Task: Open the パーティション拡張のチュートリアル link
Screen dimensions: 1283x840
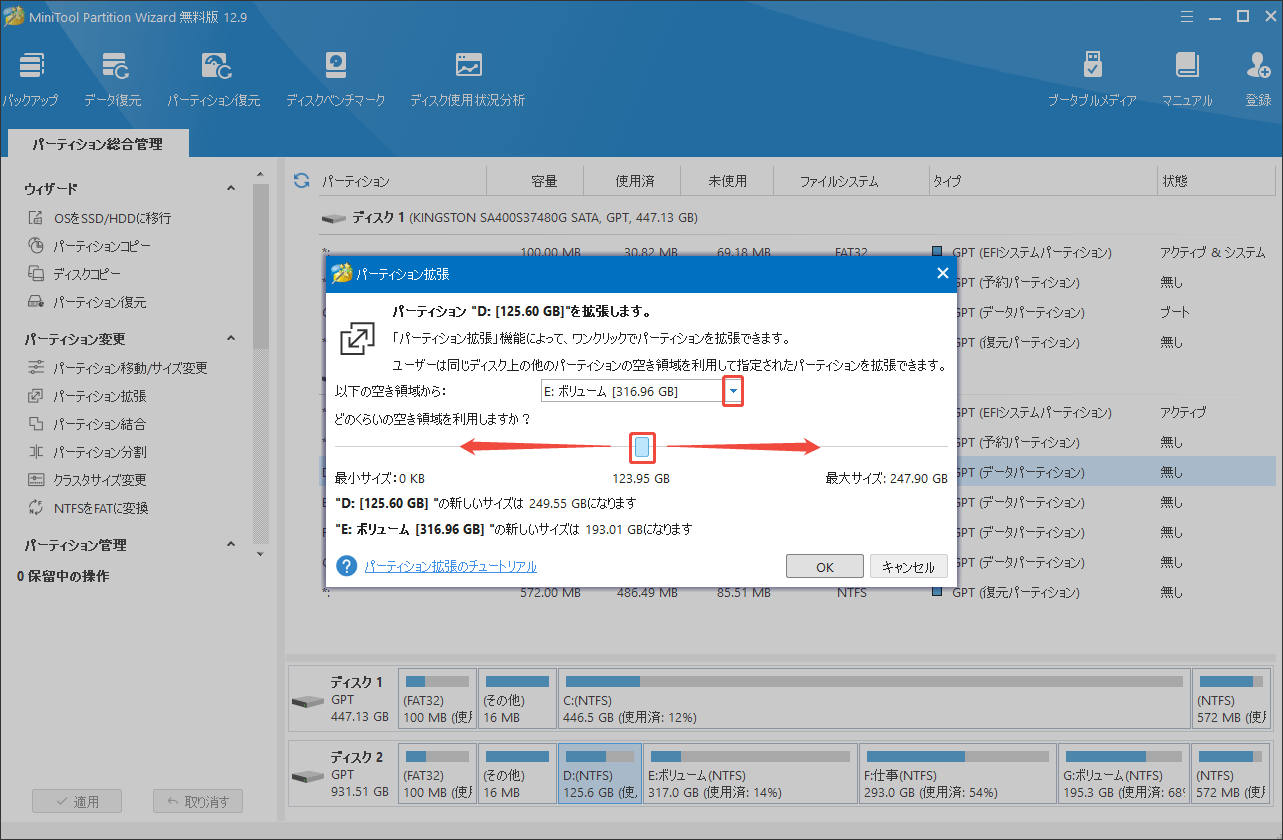Action: click(x=451, y=566)
